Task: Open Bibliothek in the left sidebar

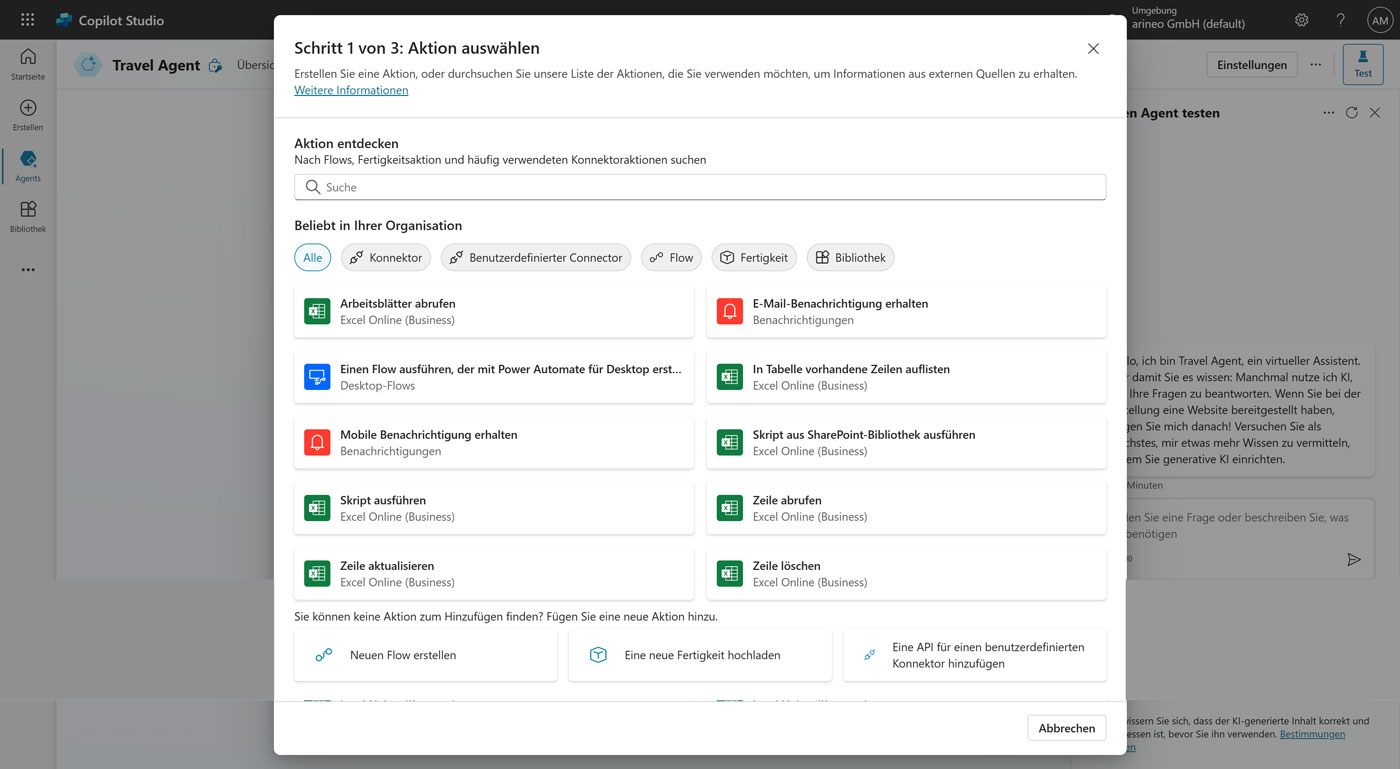Action: pyautogui.click(x=28, y=215)
